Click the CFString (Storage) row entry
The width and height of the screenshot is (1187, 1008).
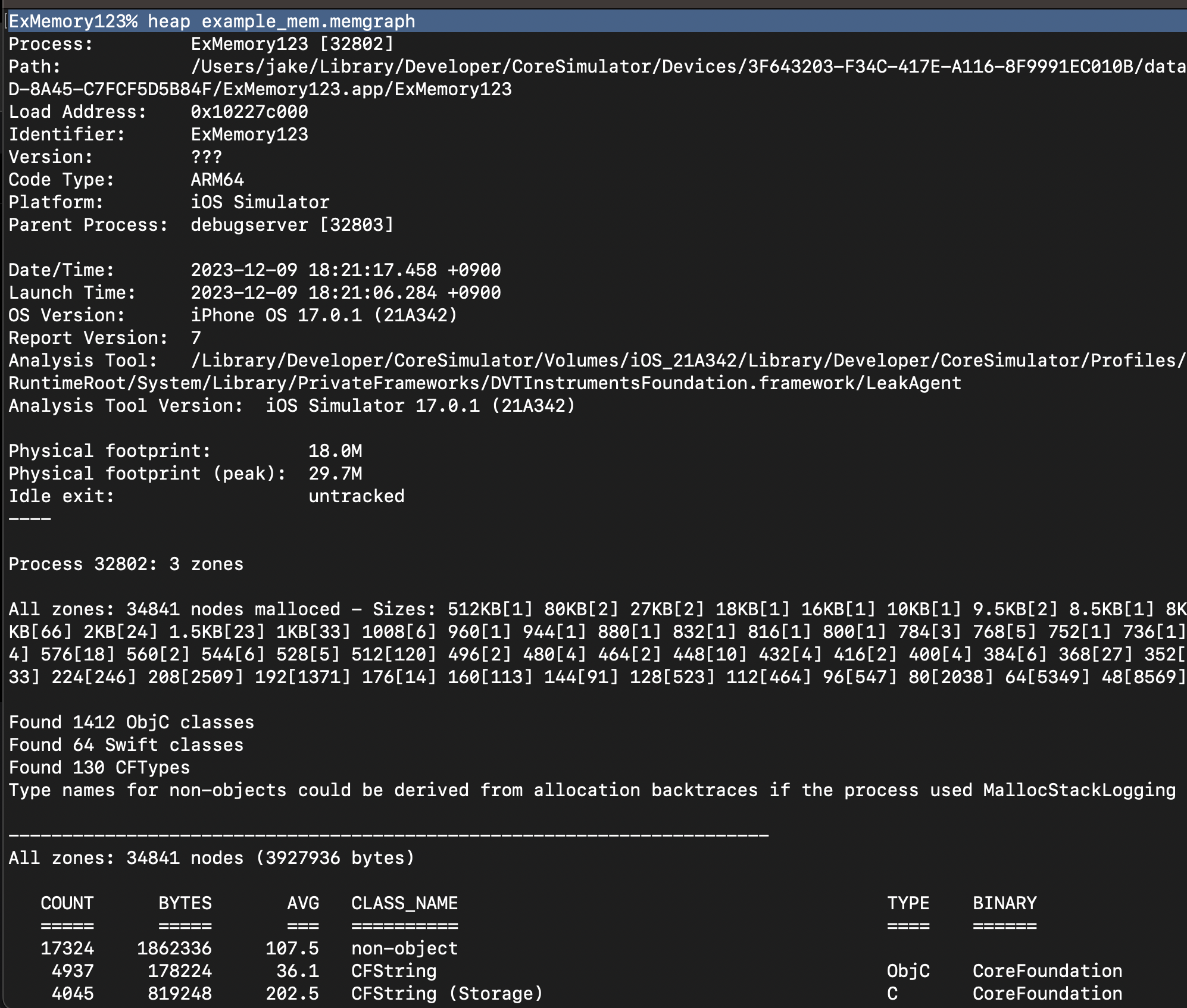(446, 994)
